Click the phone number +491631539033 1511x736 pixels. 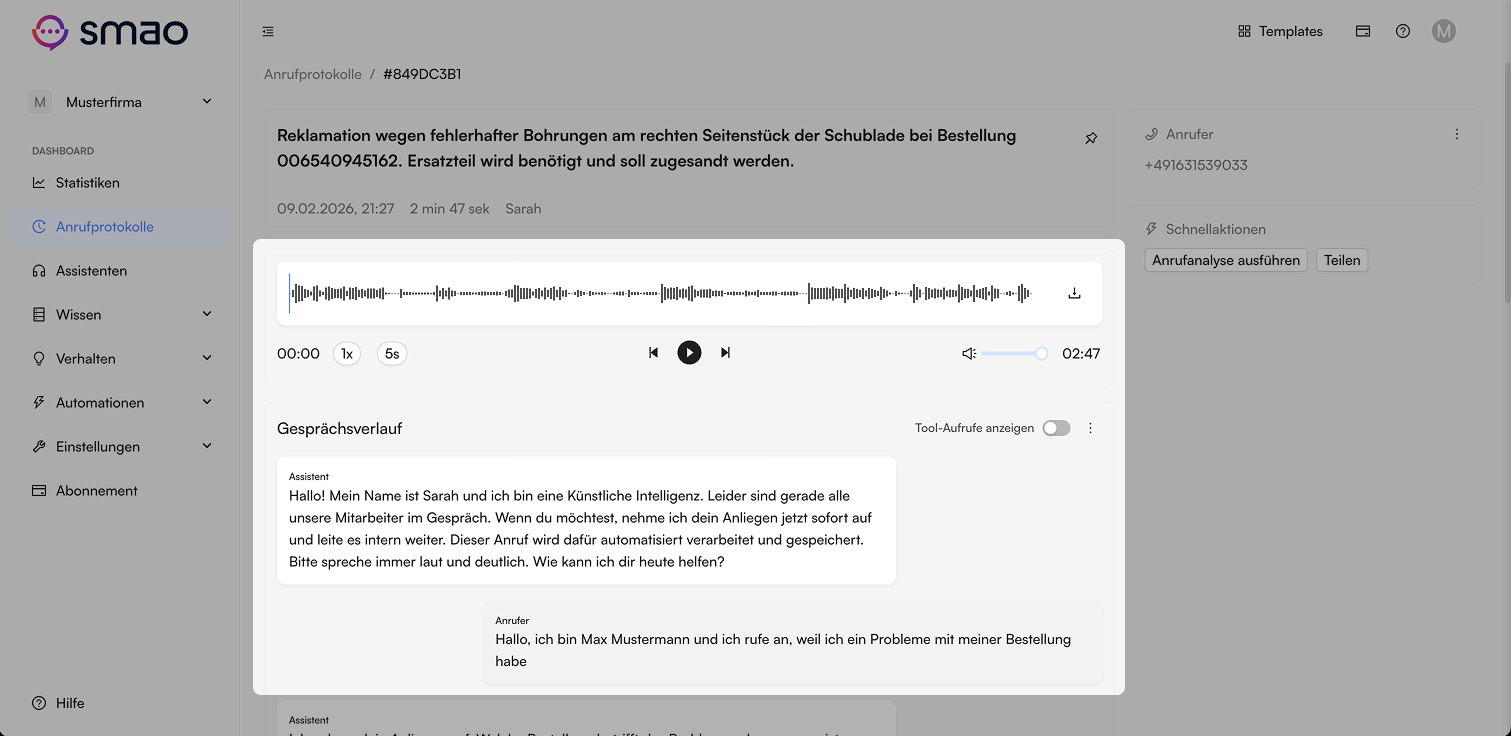point(1196,165)
